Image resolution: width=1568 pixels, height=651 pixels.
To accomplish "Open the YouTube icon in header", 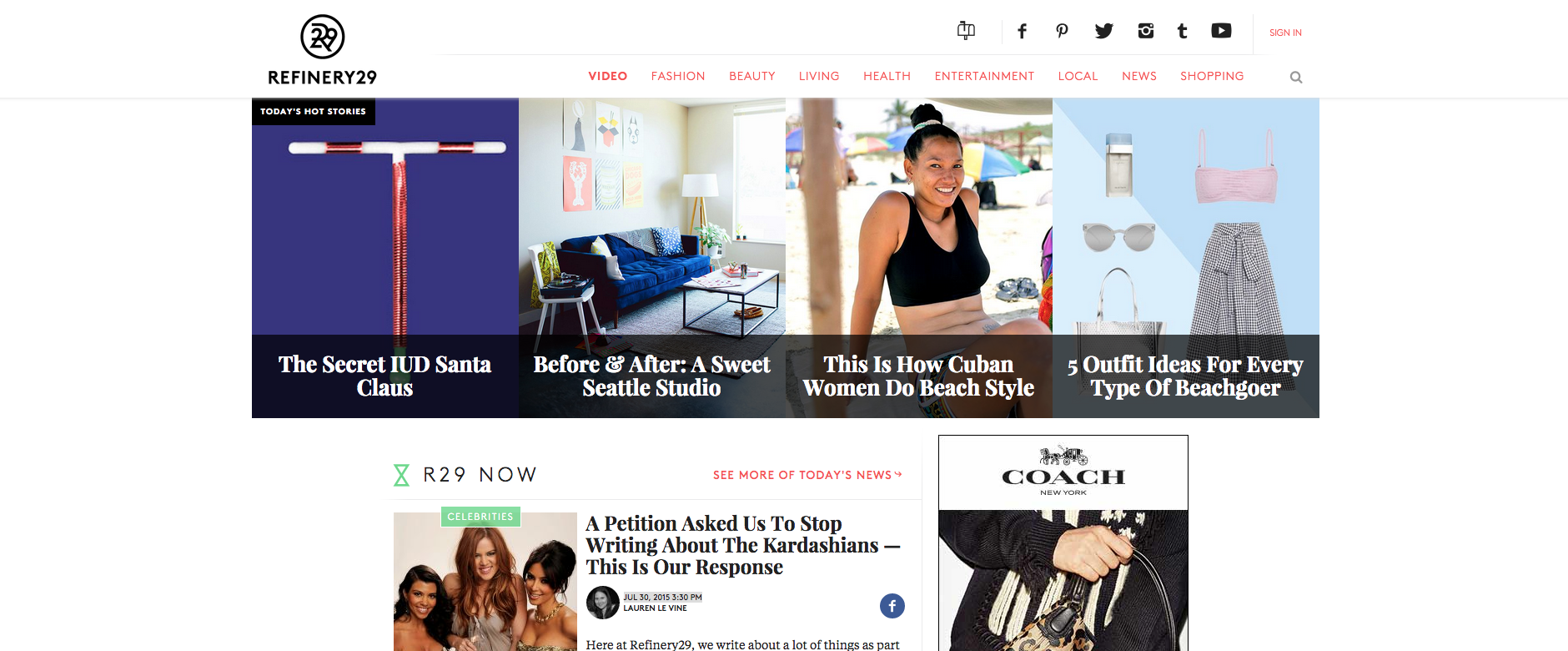I will tap(1221, 31).
